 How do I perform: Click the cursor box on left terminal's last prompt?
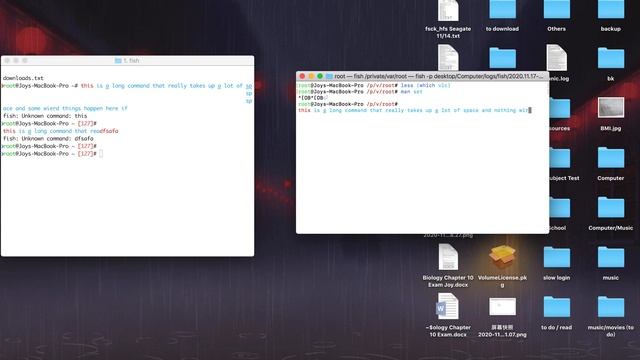(101, 154)
